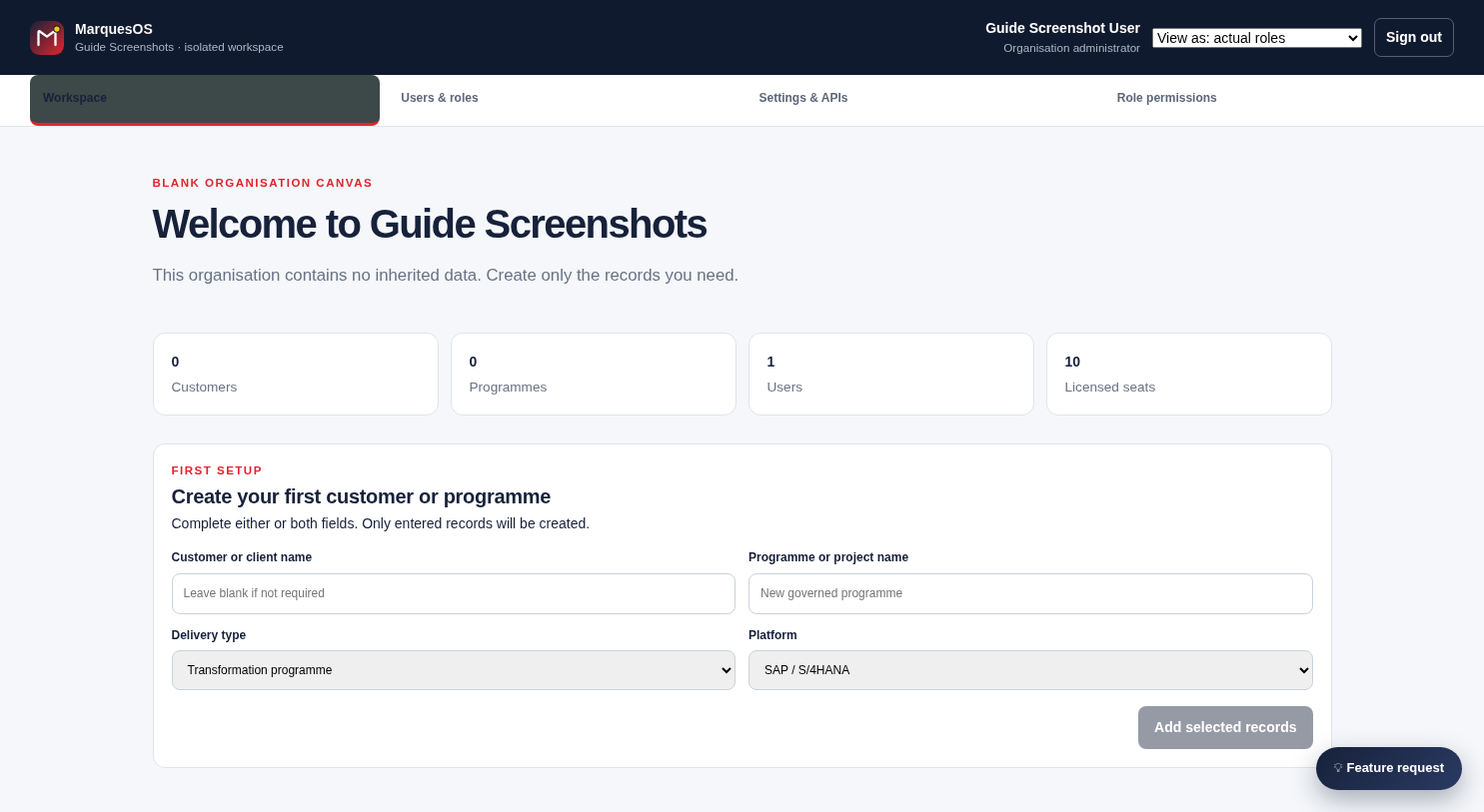This screenshot has height=812, width=1484.
Task: Click the lightbulb icon on Feature request
Action: coord(1338,768)
